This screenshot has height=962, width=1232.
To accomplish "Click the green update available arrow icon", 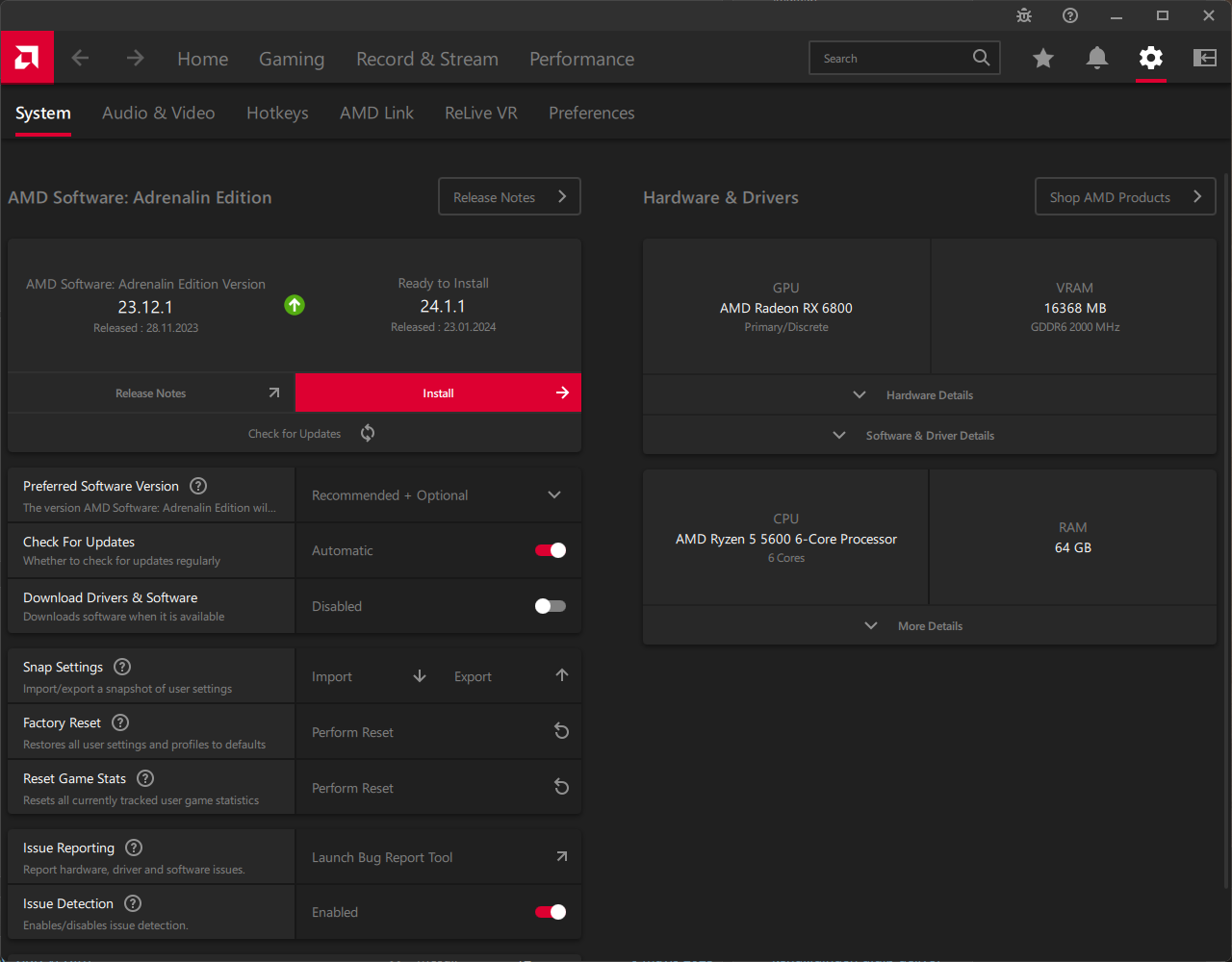I will [295, 305].
